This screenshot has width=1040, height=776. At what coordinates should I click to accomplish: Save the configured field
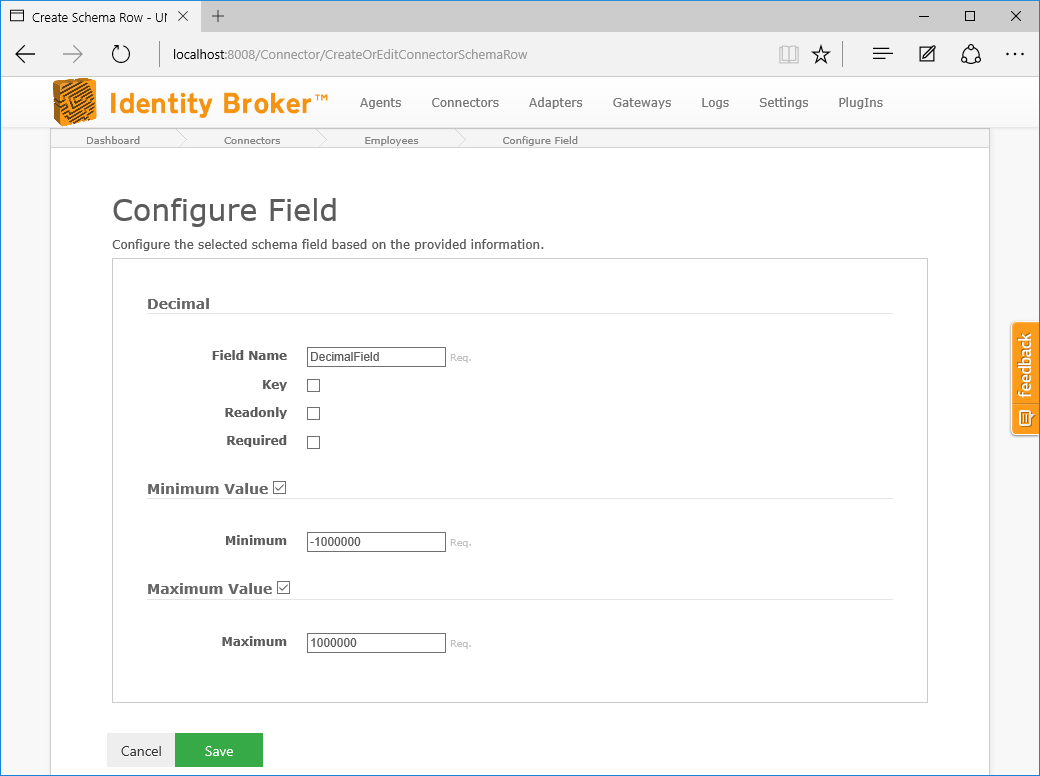tap(218, 750)
